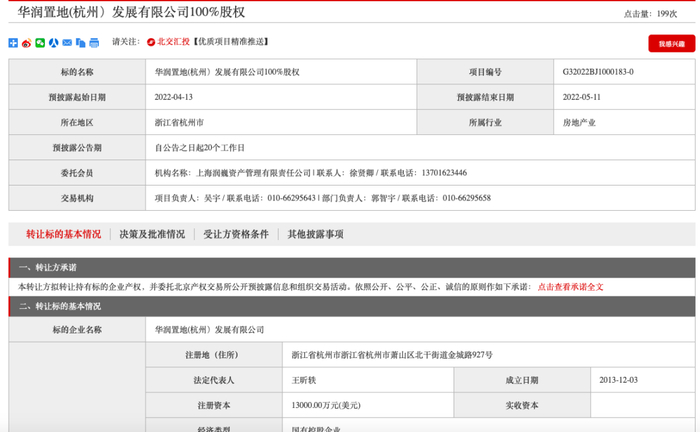Select the 预披露结束日期 label cell
The height and width of the screenshot is (432, 700).
[x=485, y=97]
